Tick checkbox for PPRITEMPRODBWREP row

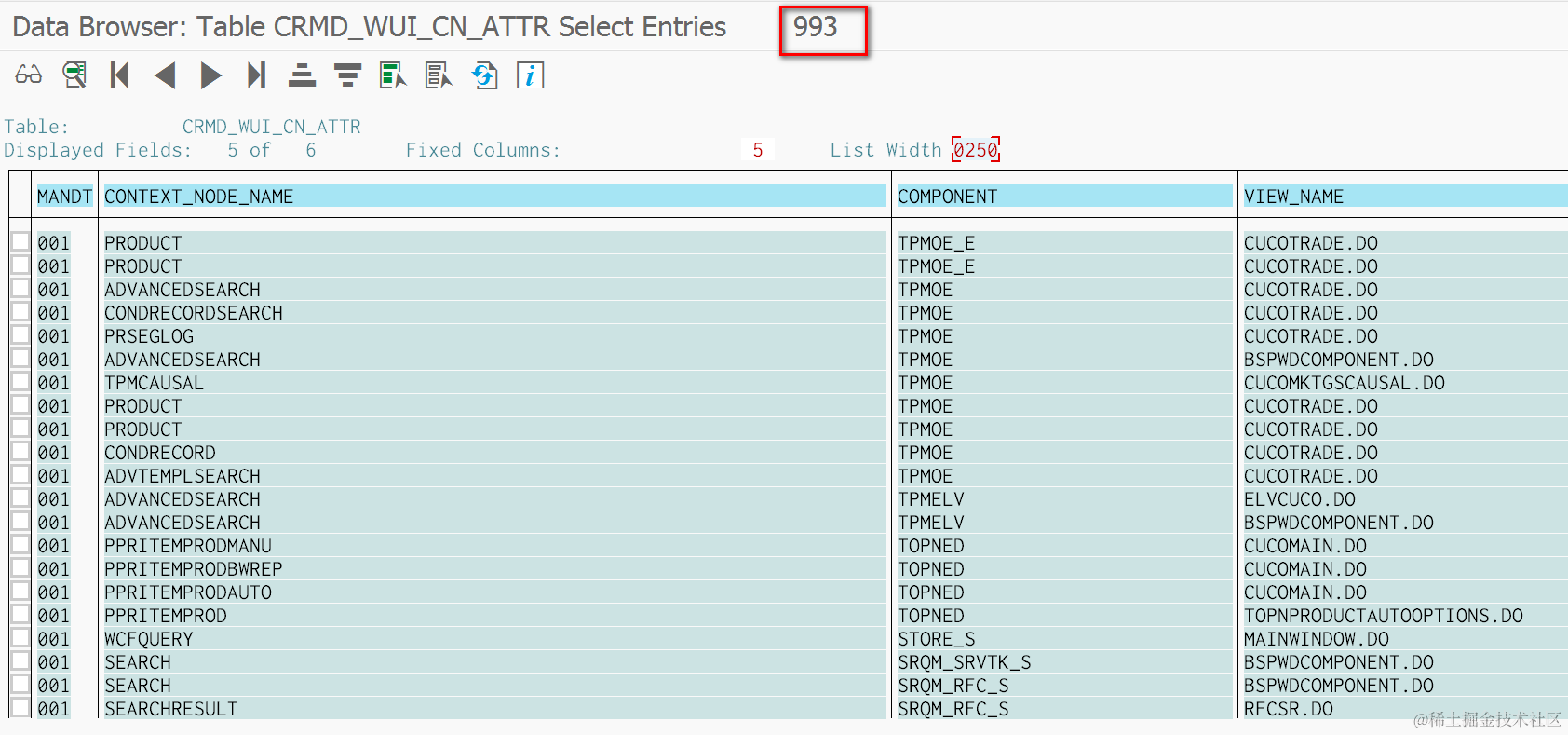(20, 567)
